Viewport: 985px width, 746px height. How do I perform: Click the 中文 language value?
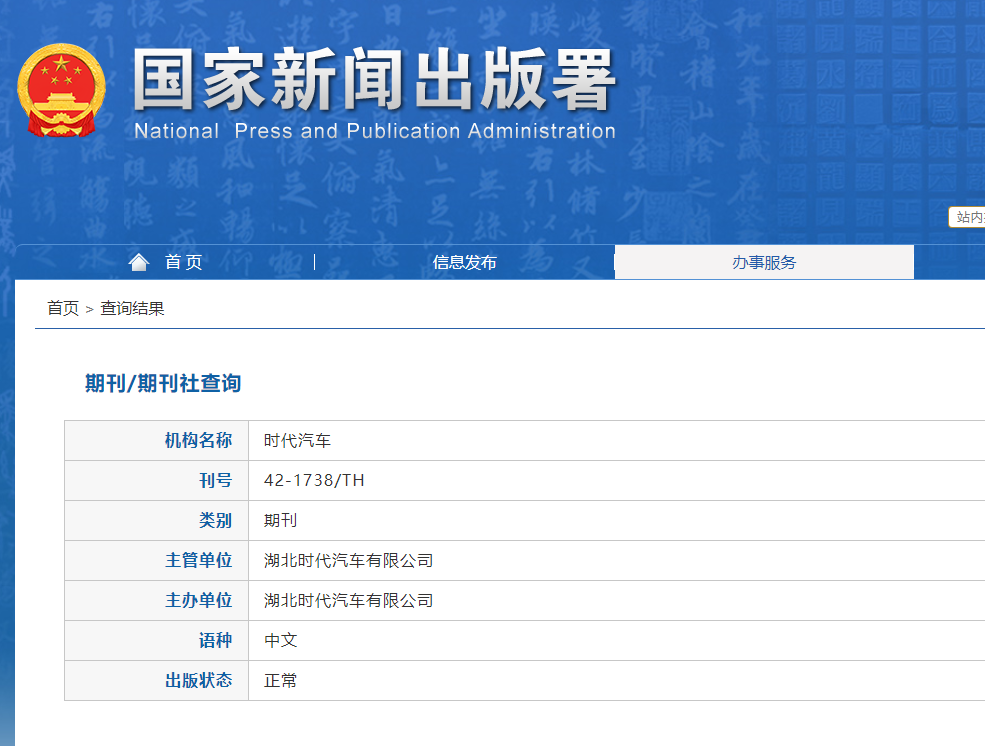280,640
